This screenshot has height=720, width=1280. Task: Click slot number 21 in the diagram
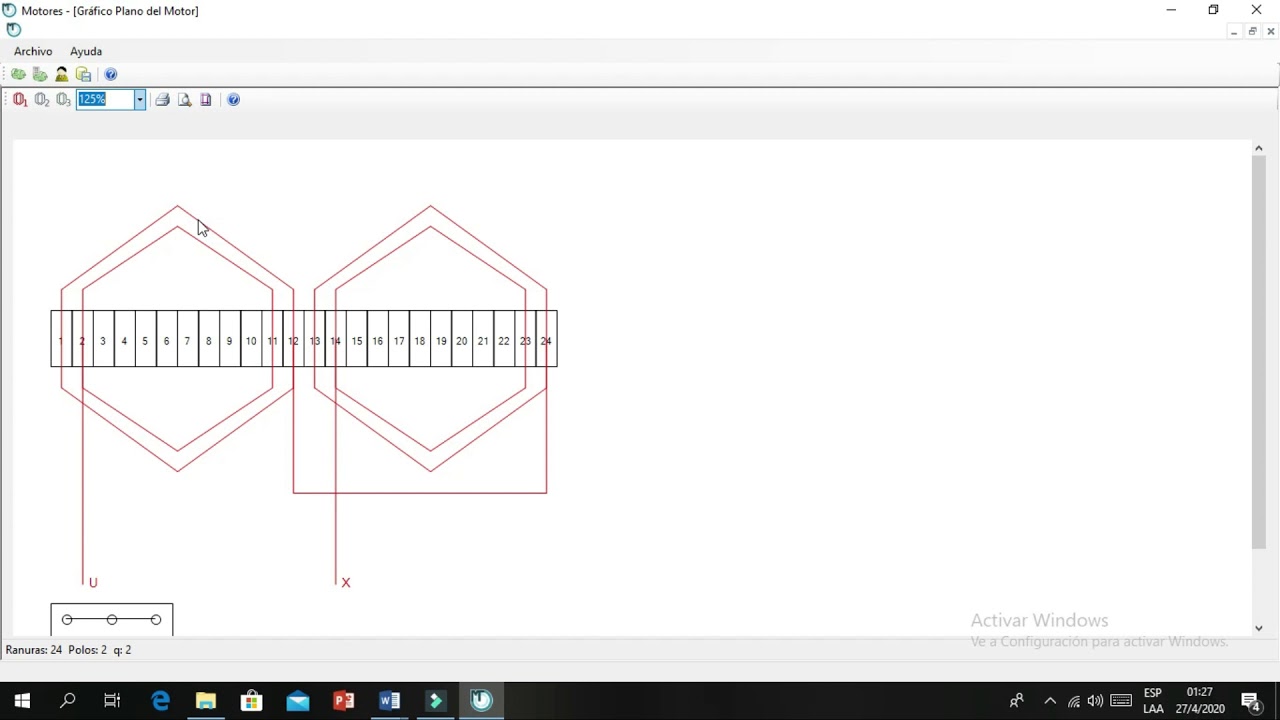pyautogui.click(x=482, y=341)
